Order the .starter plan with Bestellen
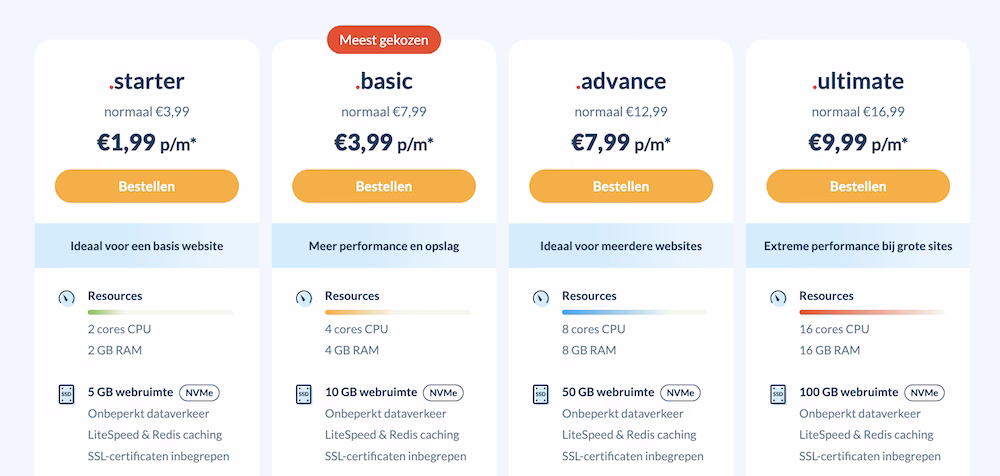The height and width of the screenshot is (476, 1000). pyautogui.click(x=147, y=186)
